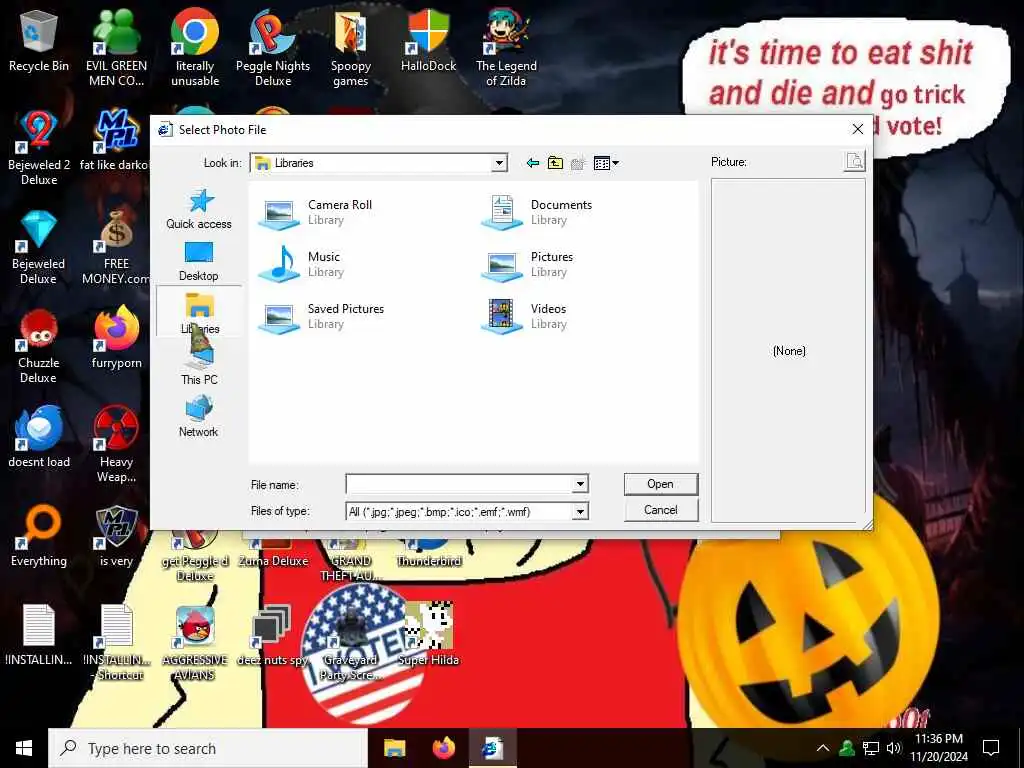Select the Videos library
The height and width of the screenshot is (768, 1024).
tap(524, 316)
